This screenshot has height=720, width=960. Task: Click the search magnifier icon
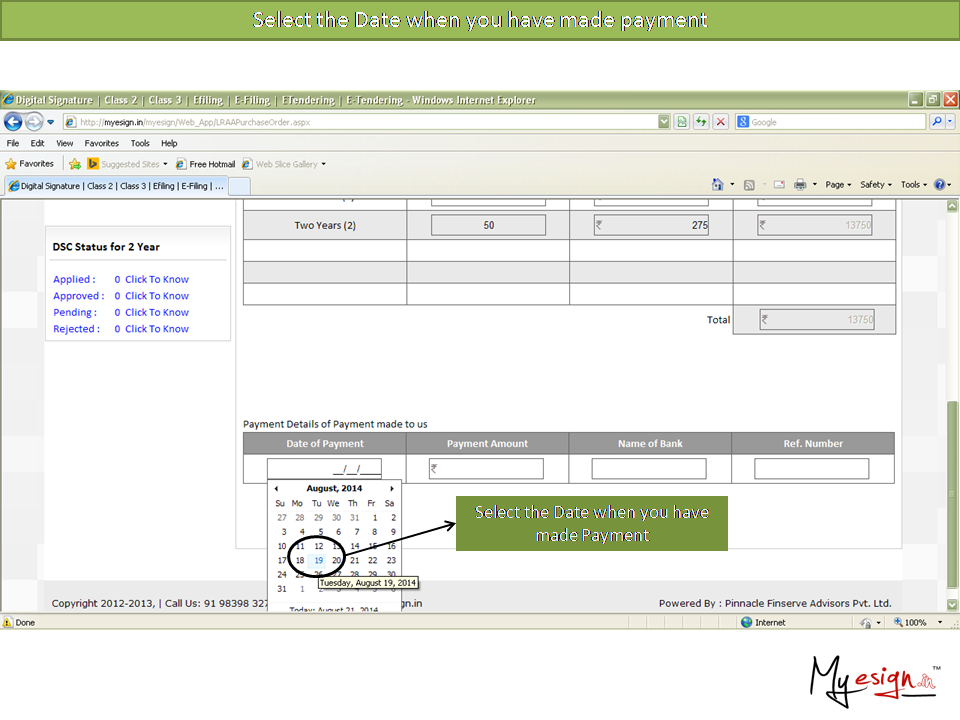click(937, 122)
